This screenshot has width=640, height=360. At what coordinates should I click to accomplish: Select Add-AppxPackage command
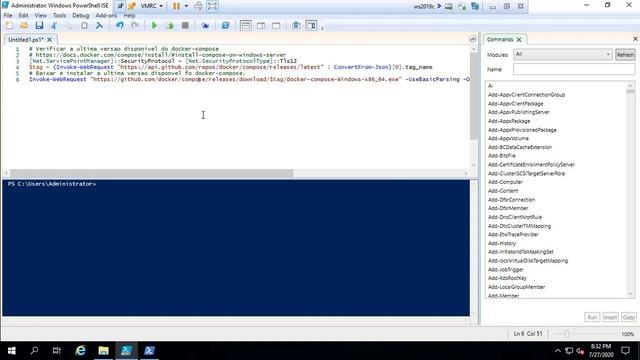click(509, 121)
